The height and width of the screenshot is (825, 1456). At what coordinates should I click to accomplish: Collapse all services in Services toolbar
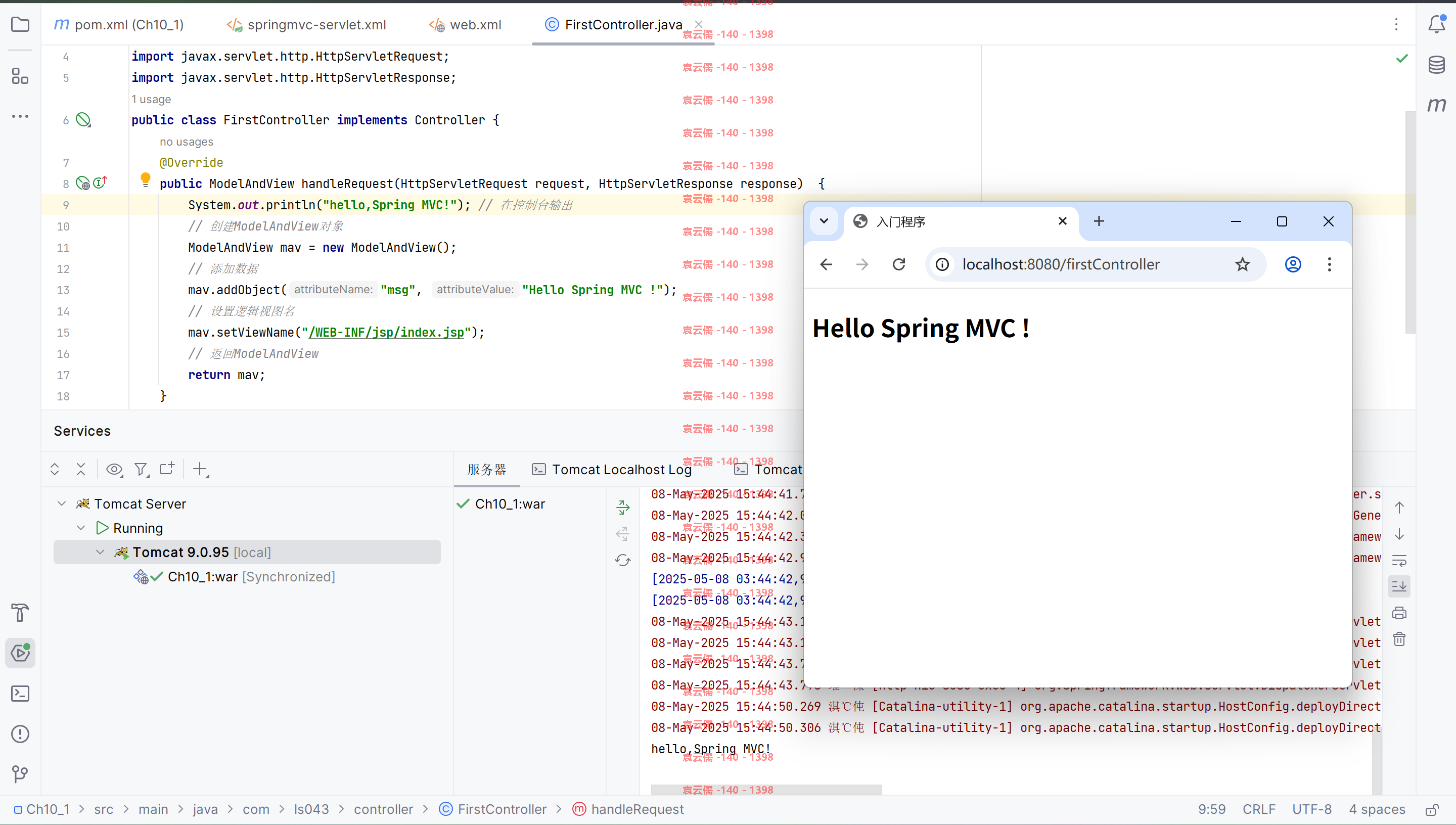pos(81,469)
